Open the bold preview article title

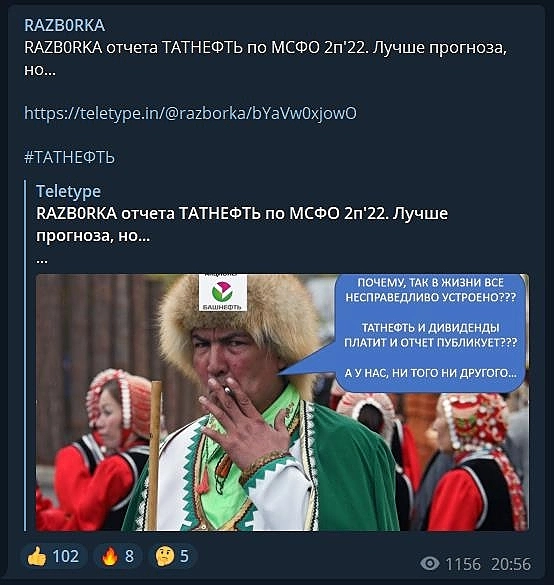pos(242,224)
